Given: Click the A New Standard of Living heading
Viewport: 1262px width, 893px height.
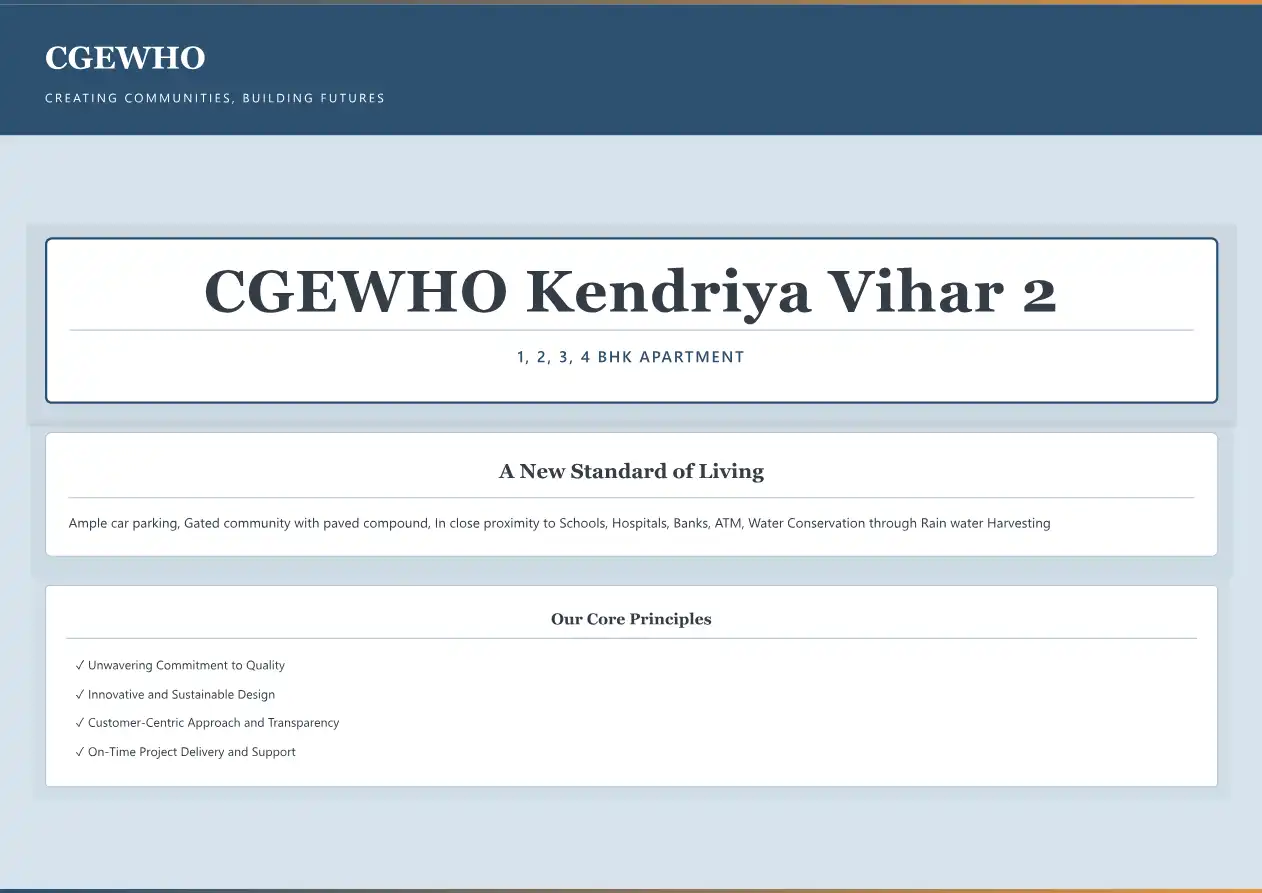Looking at the screenshot, I should click(630, 471).
